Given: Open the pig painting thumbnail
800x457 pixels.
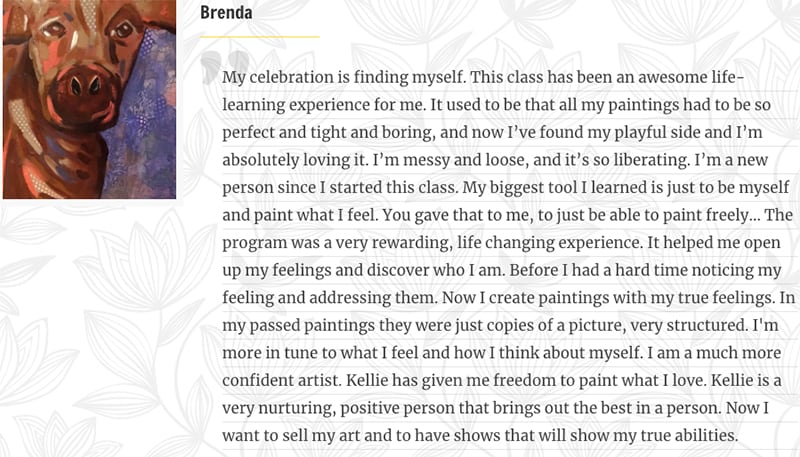Looking at the screenshot, I should (89, 99).
